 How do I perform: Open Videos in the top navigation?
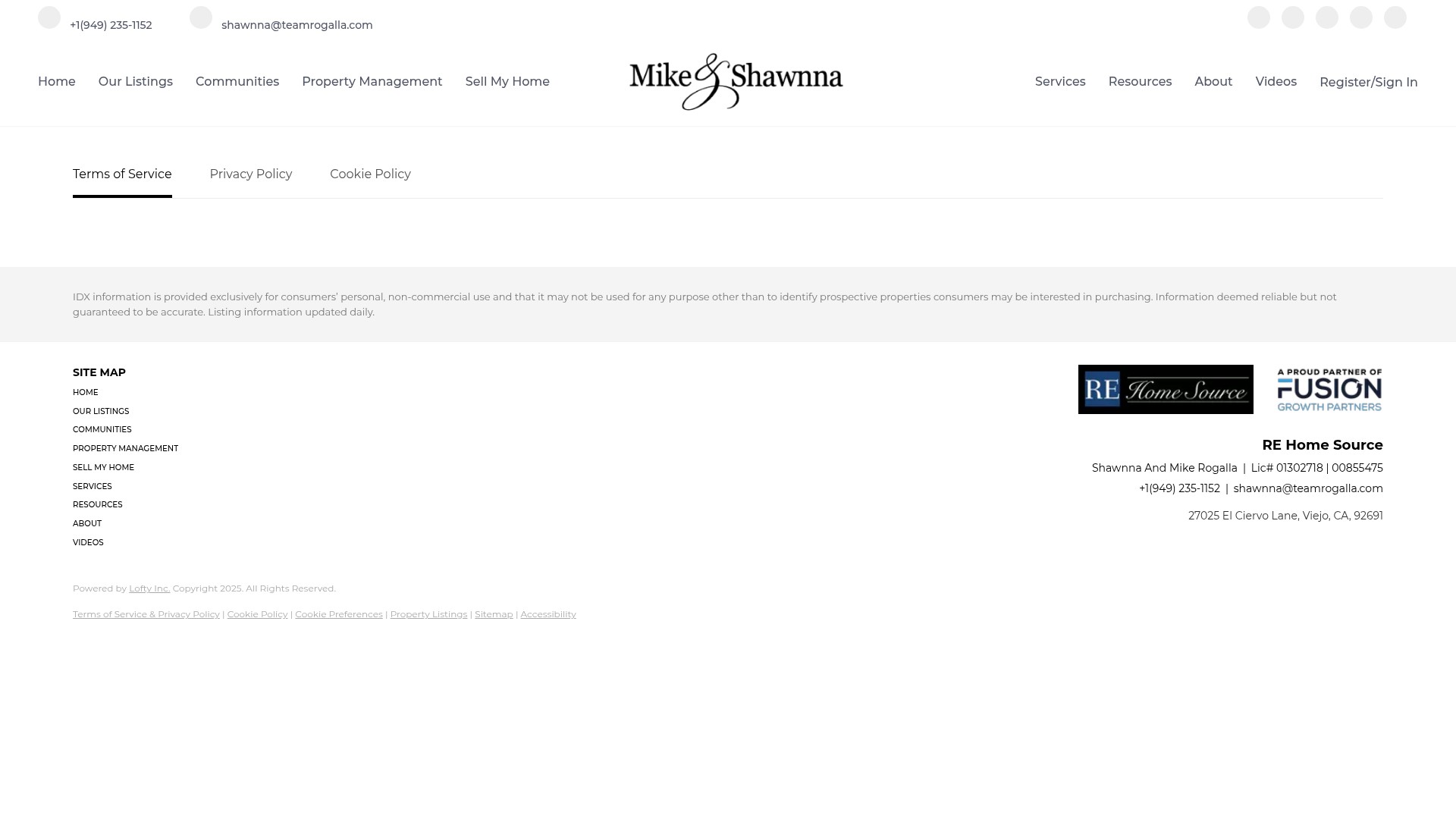(1276, 82)
